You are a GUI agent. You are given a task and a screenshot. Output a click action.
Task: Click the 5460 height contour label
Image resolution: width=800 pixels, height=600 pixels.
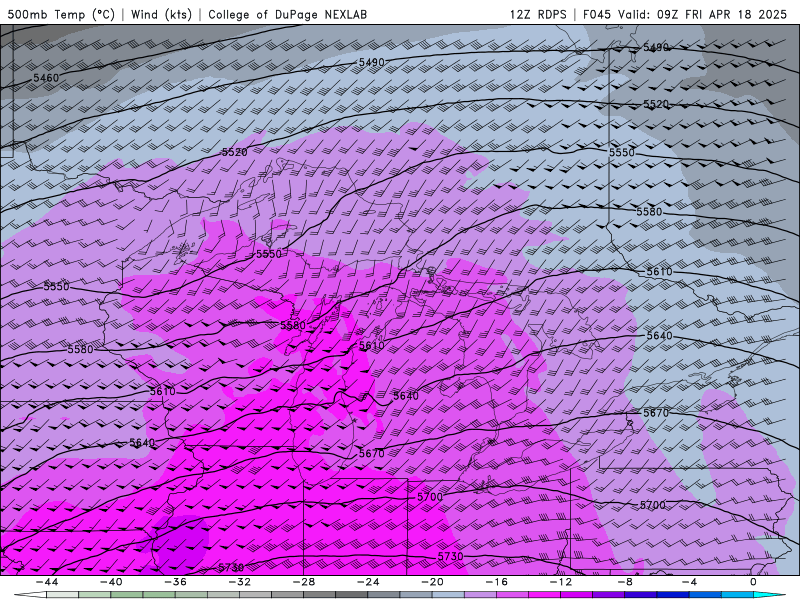pos(46,78)
